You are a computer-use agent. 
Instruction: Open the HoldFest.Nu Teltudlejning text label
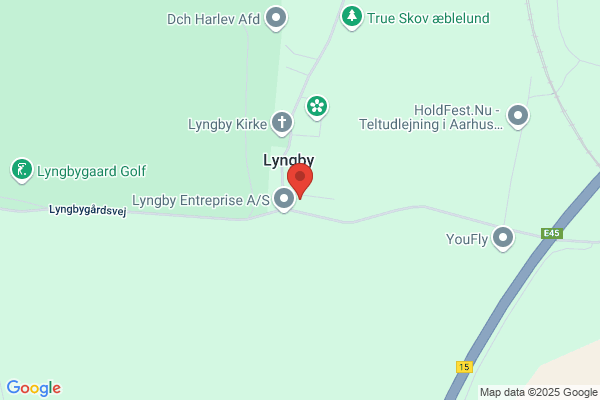pyautogui.click(x=431, y=117)
